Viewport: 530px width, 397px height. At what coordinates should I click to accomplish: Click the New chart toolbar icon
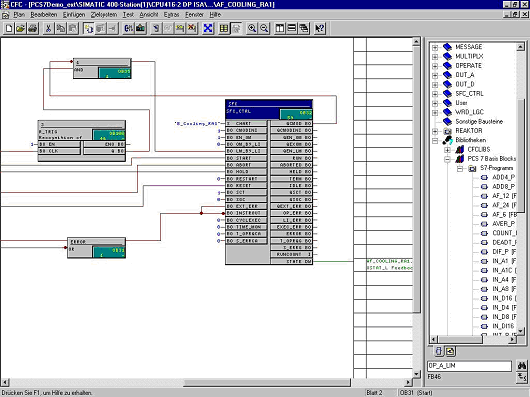point(9,28)
